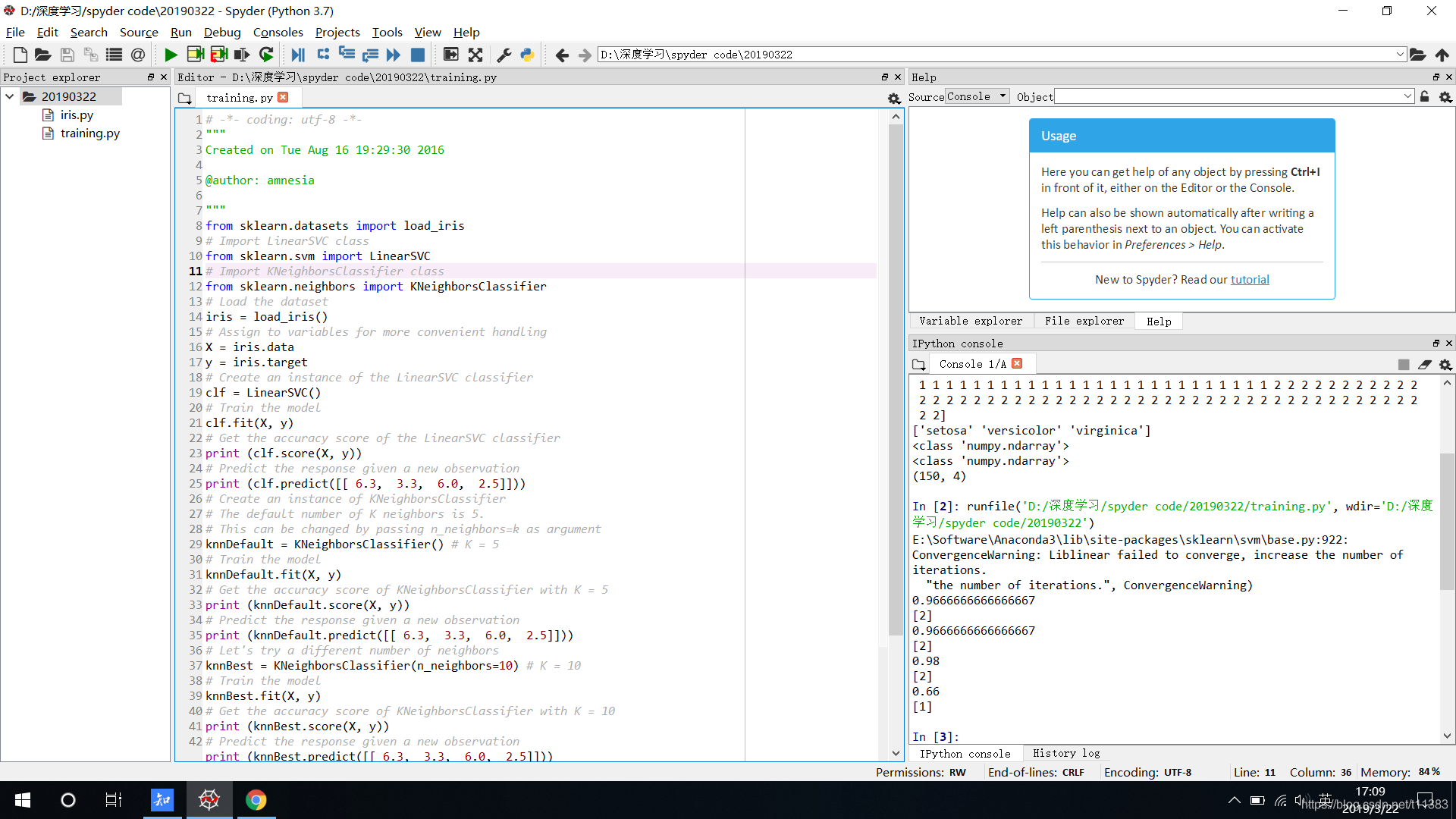Maximize current pane toolbar icon
This screenshot has width=1456, height=819.
pos(450,55)
